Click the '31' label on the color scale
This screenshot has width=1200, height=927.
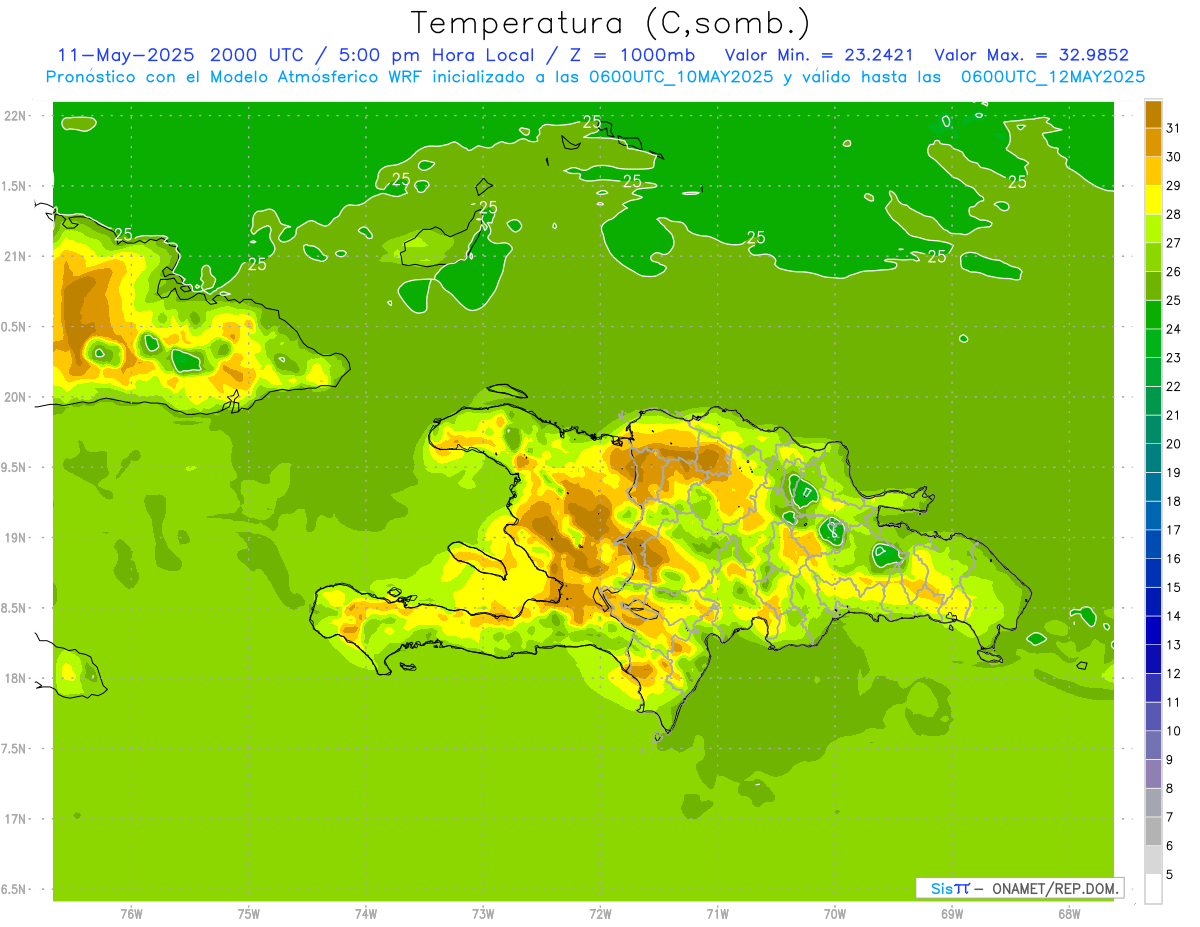[1174, 128]
